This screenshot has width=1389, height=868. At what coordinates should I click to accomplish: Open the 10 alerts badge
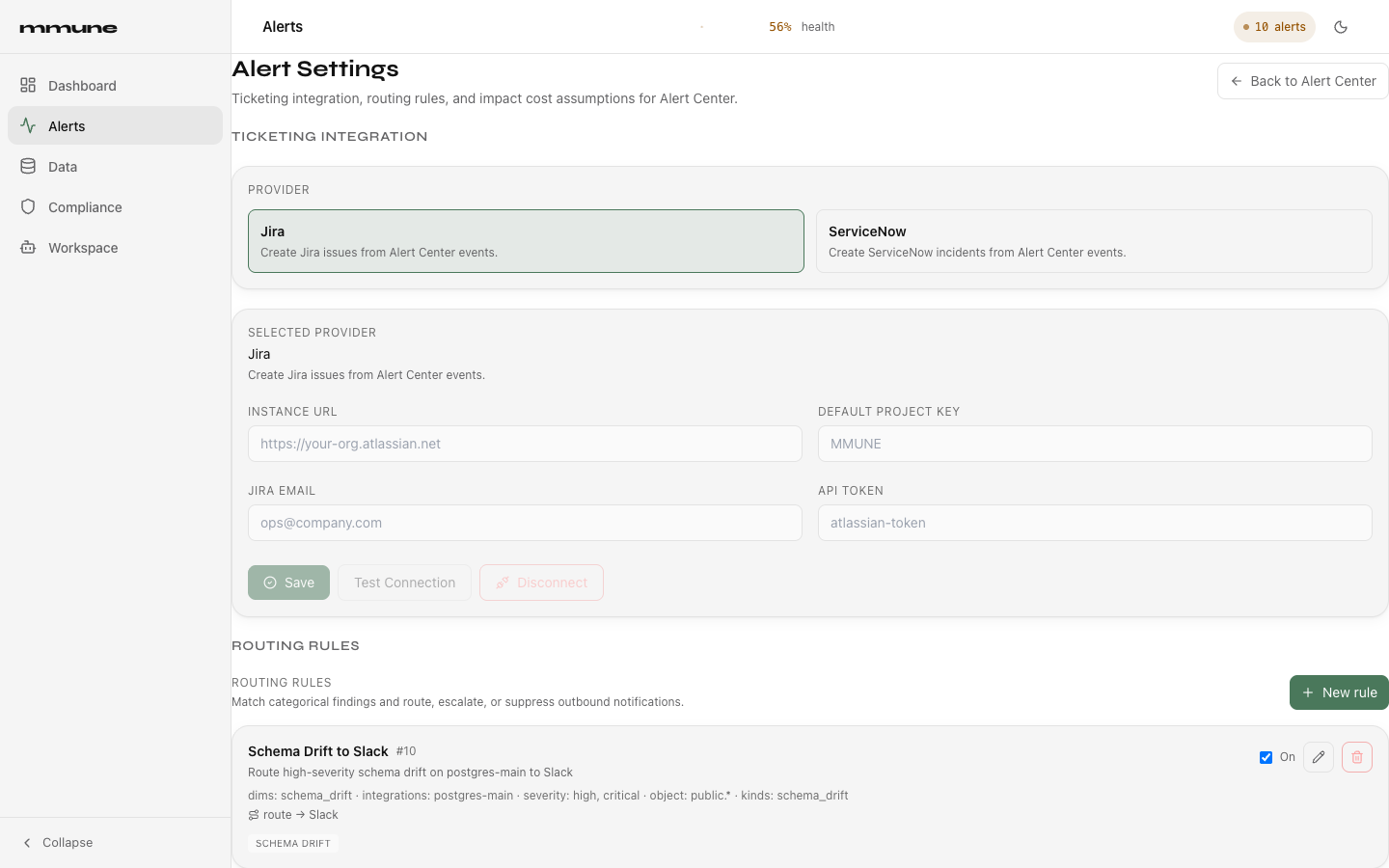pos(1274,27)
